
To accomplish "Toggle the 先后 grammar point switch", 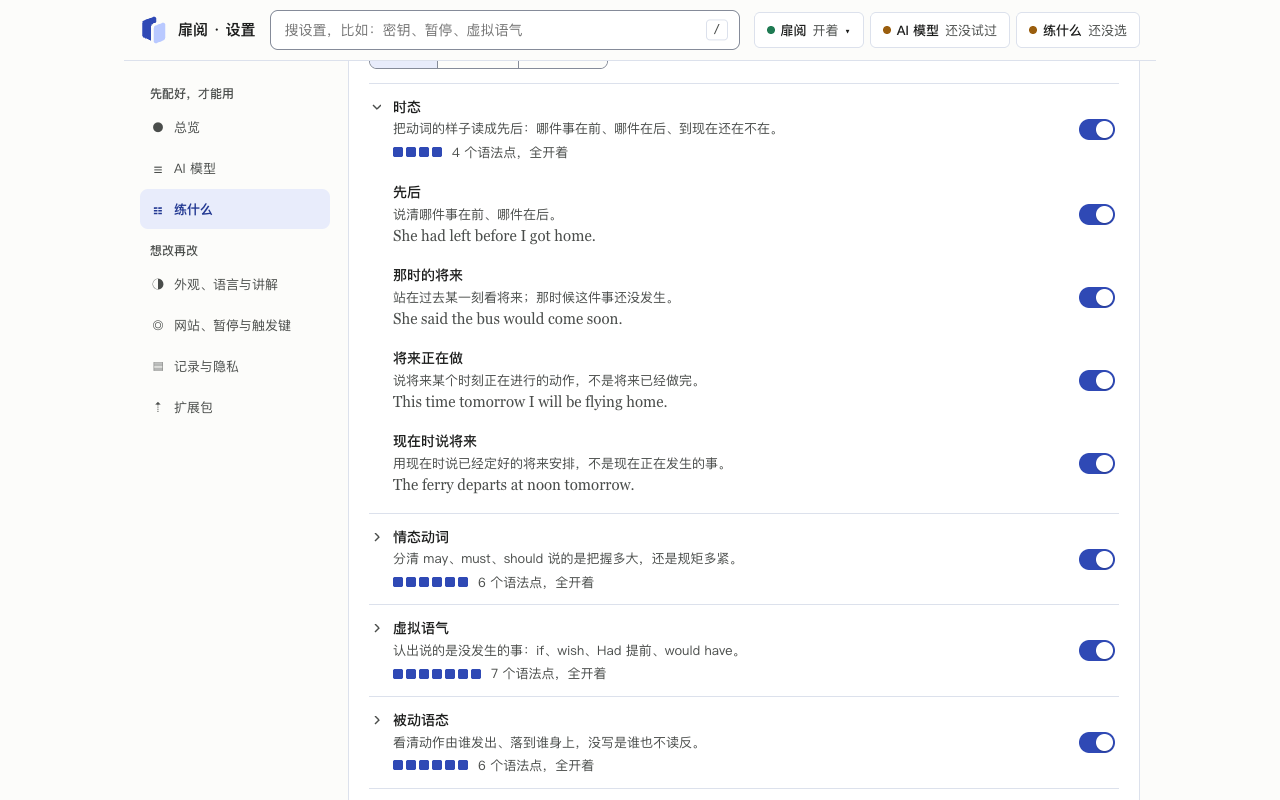I will coord(1097,214).
